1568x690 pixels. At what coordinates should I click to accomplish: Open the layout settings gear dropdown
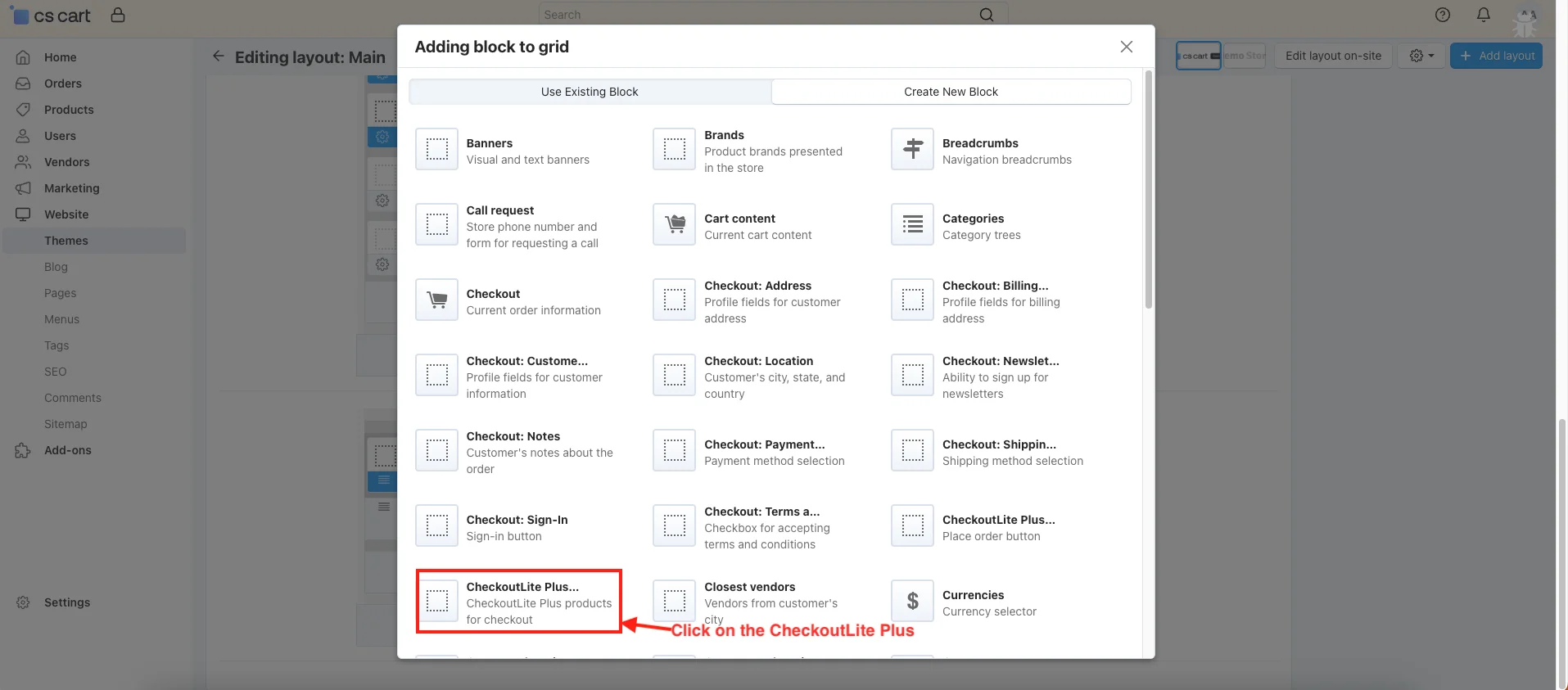pyautogui.click(x=1421, y=56)
